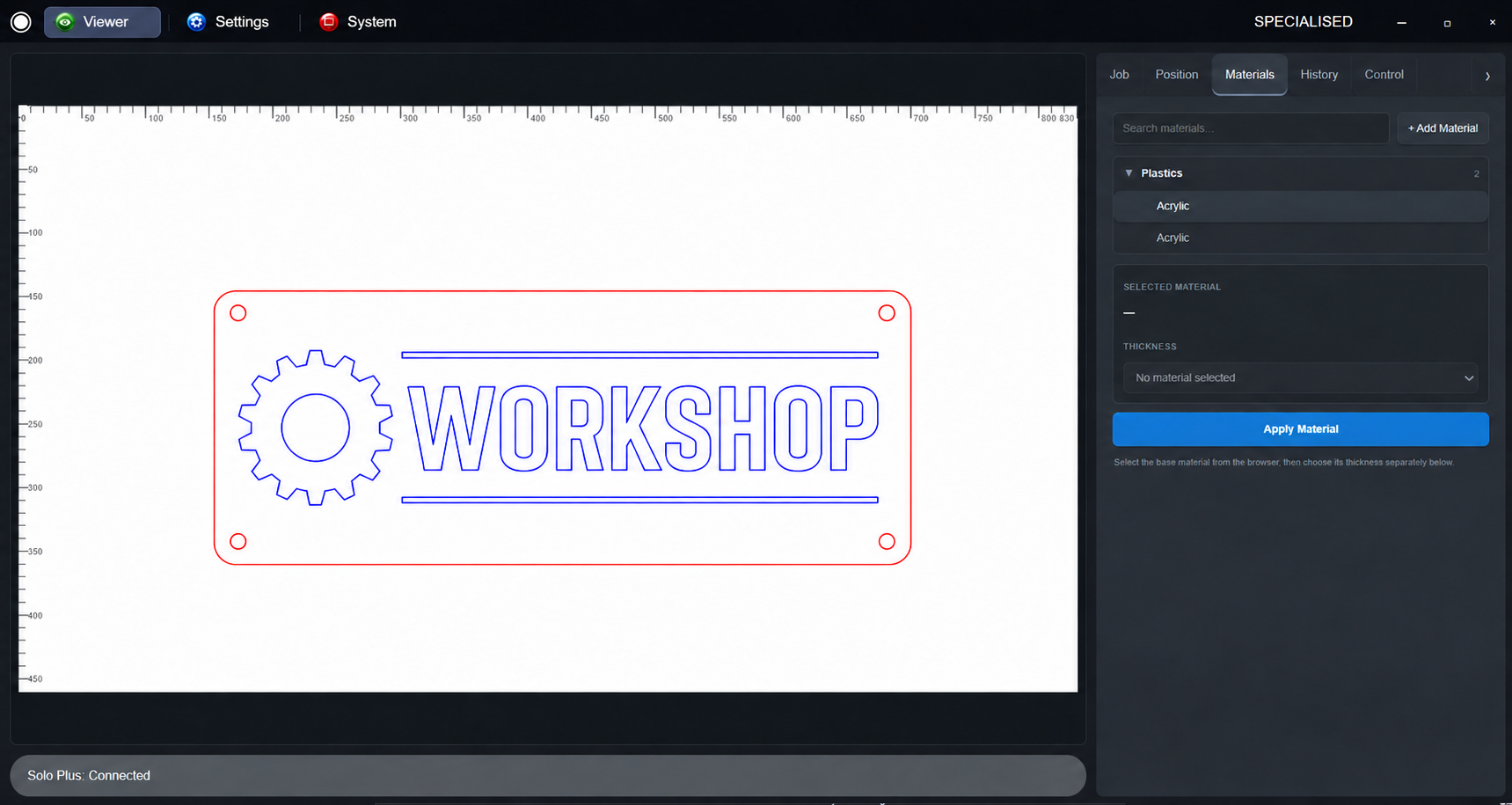
Task: Select the gear shape in the canvas
Action: point(316,428)
